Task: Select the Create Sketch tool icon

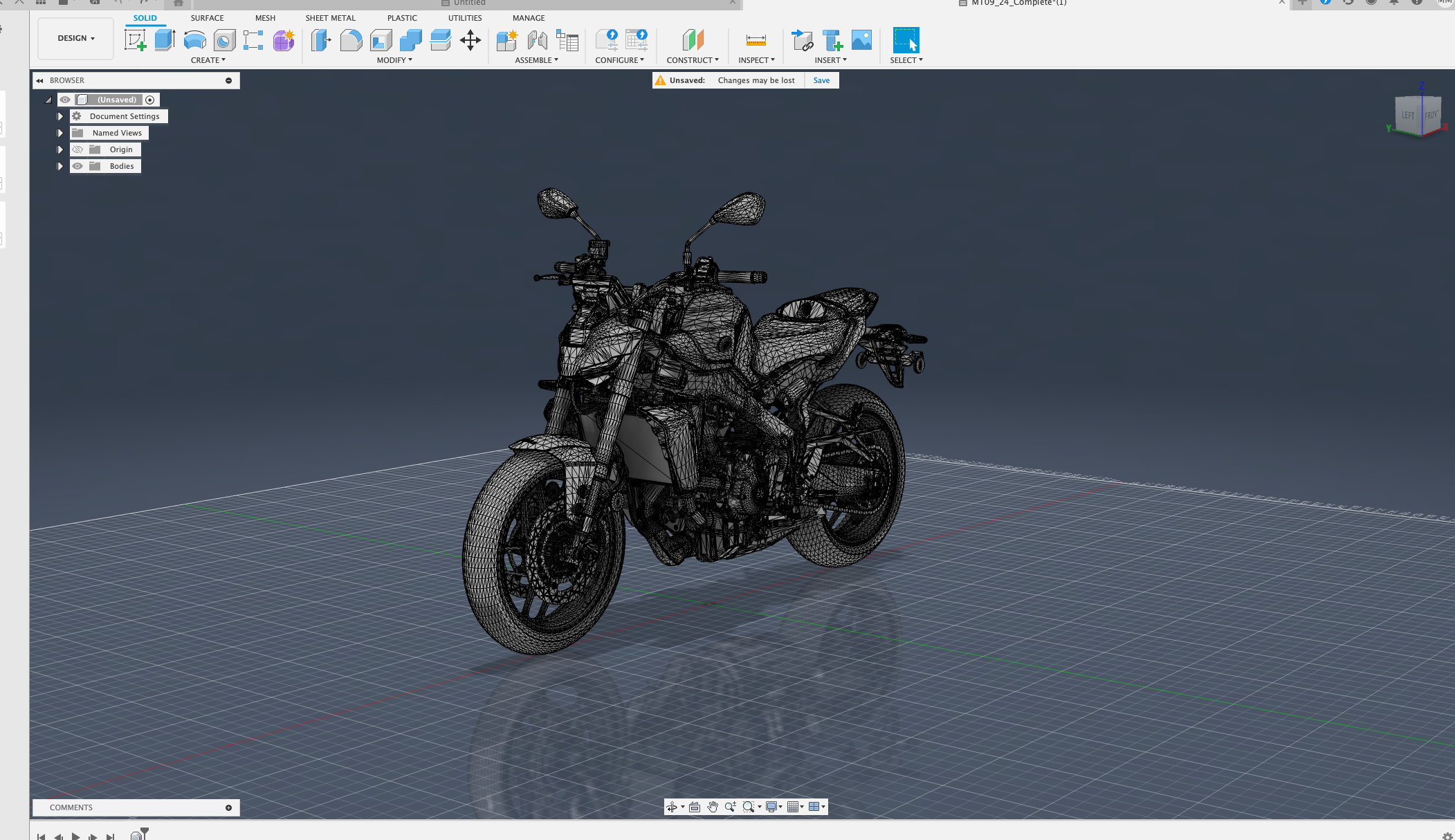Action: [x=135, y=40]
